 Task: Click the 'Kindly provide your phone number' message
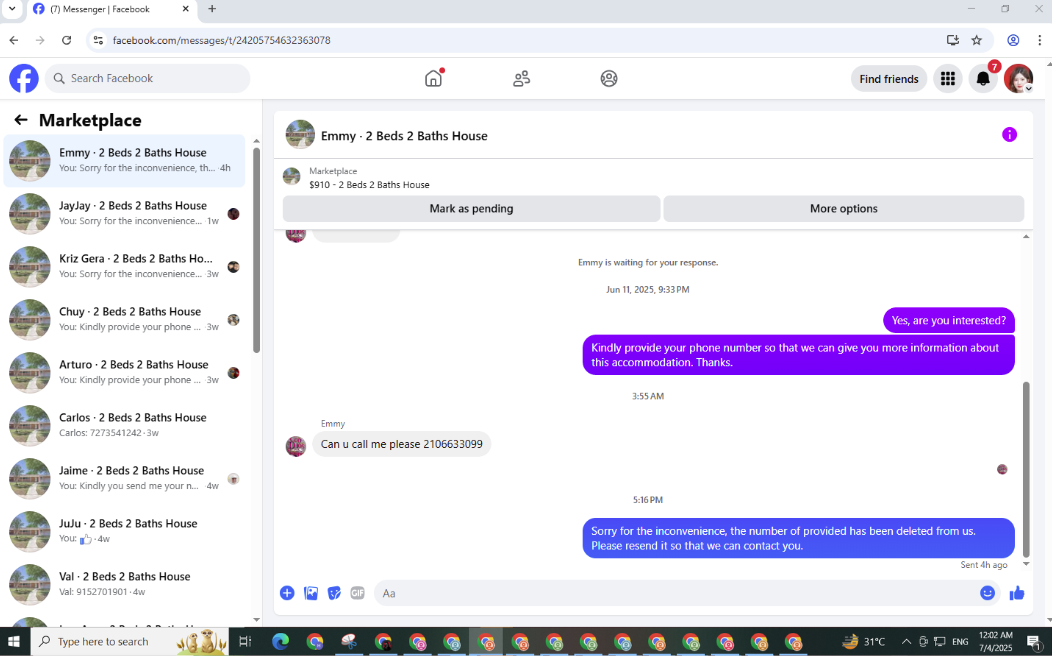pyautogui.click(x=798, y=355)
